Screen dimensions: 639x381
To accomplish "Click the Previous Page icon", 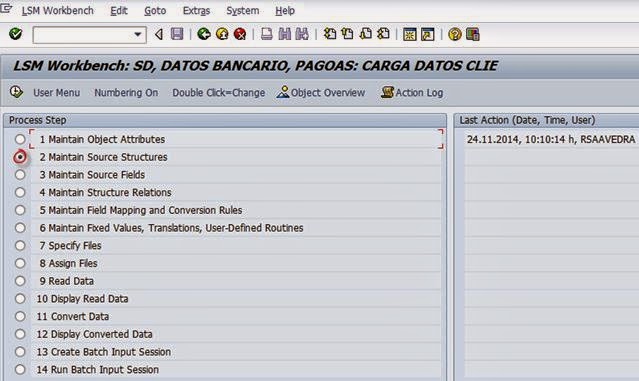I will 347,34.
